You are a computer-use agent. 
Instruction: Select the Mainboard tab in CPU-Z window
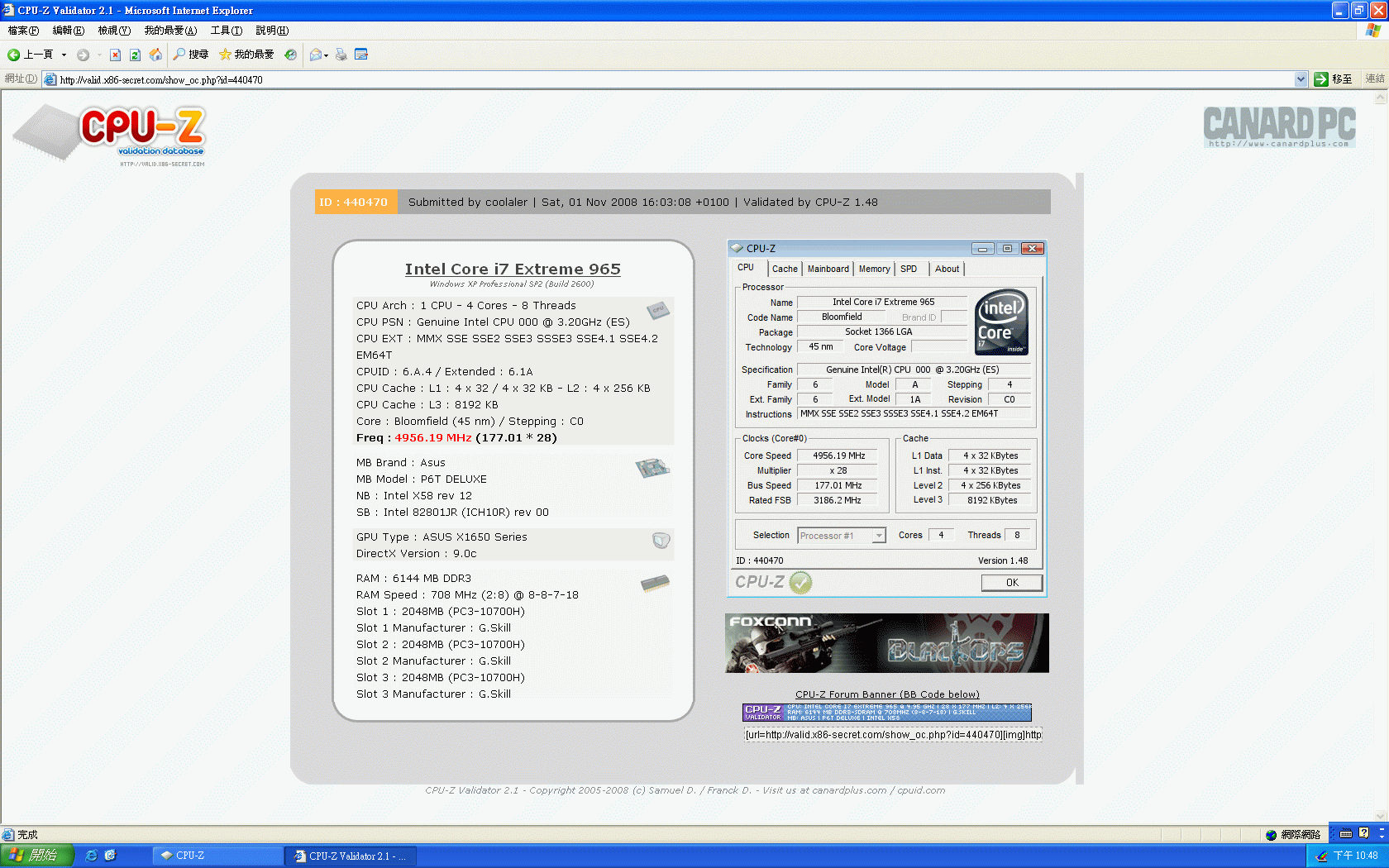(x=828, y=269)
